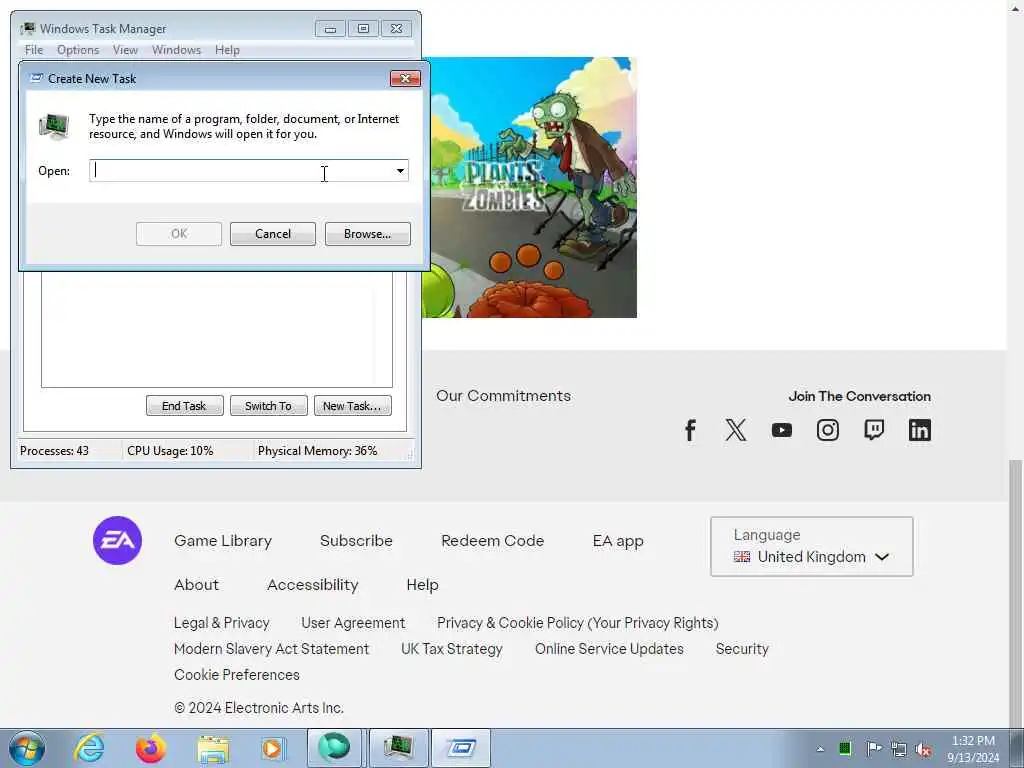Click the Processes: 43 status entry
Image resolution: width=1024 pixels, height=768 pixels.
pos(54,451)
